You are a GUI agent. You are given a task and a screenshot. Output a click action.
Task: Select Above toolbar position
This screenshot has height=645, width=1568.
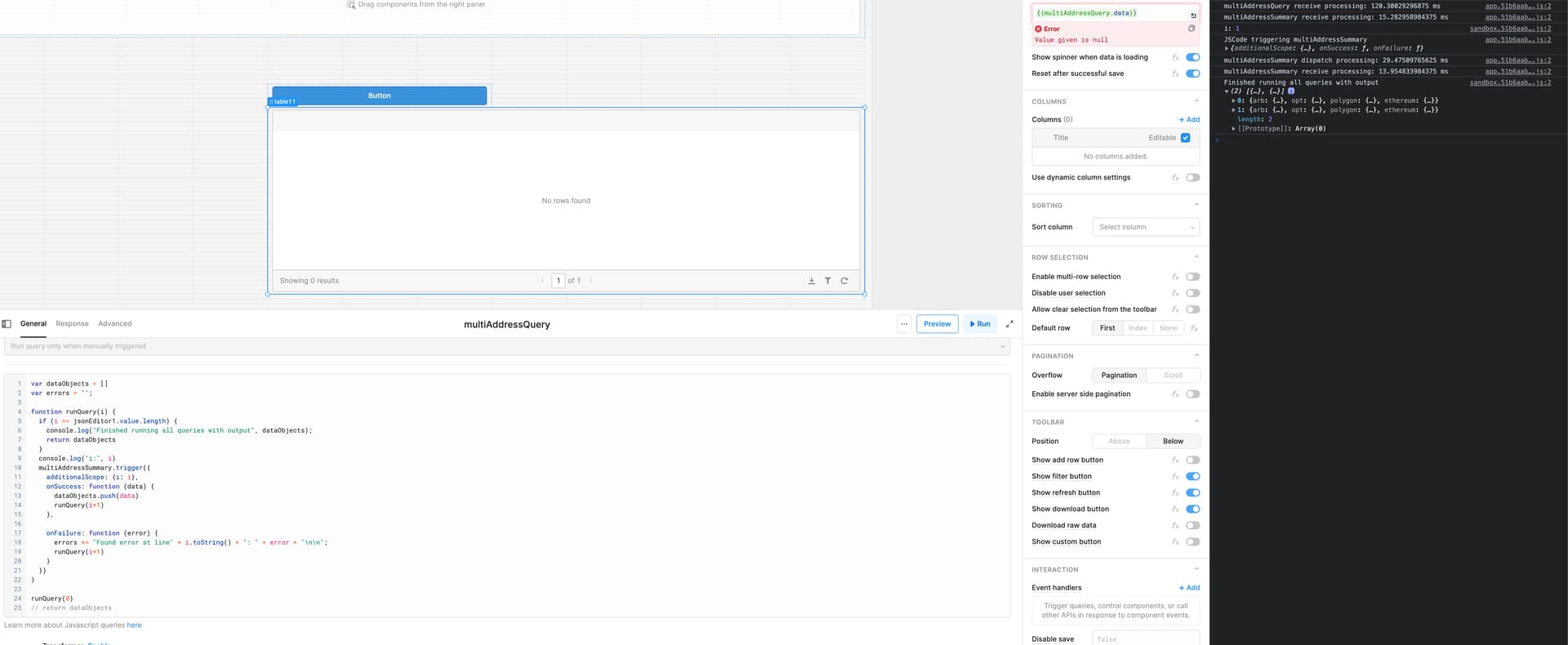point(1120,442)
